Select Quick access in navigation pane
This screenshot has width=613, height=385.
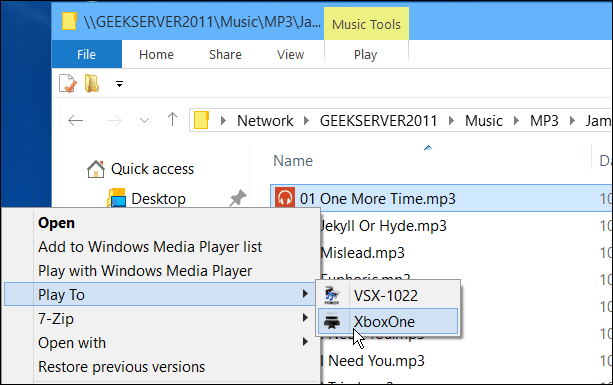pyautogui.click(x=152, y=169)
